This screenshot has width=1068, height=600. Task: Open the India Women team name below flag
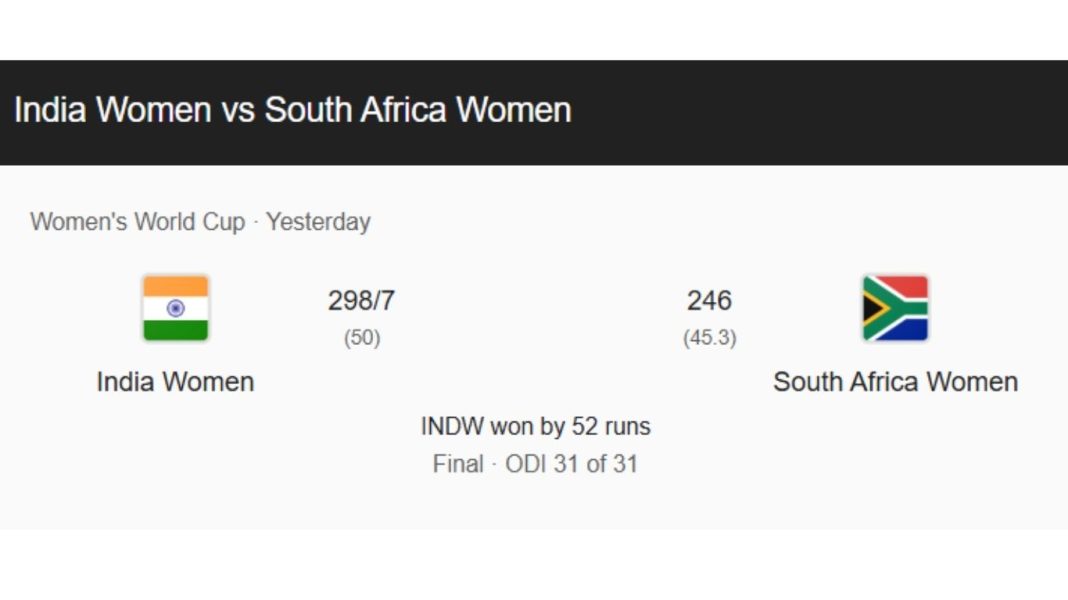point(175,382)
